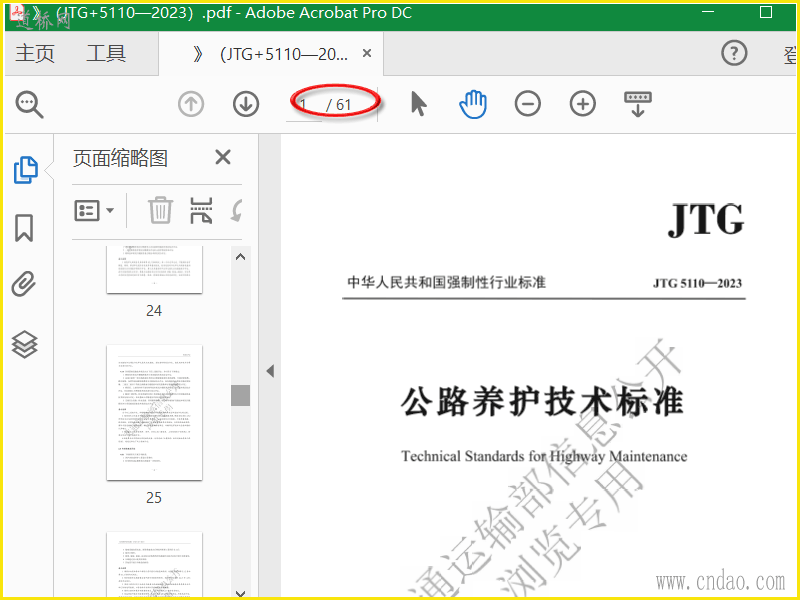Minimize the Acrobat window

click(x=708, y=12)
